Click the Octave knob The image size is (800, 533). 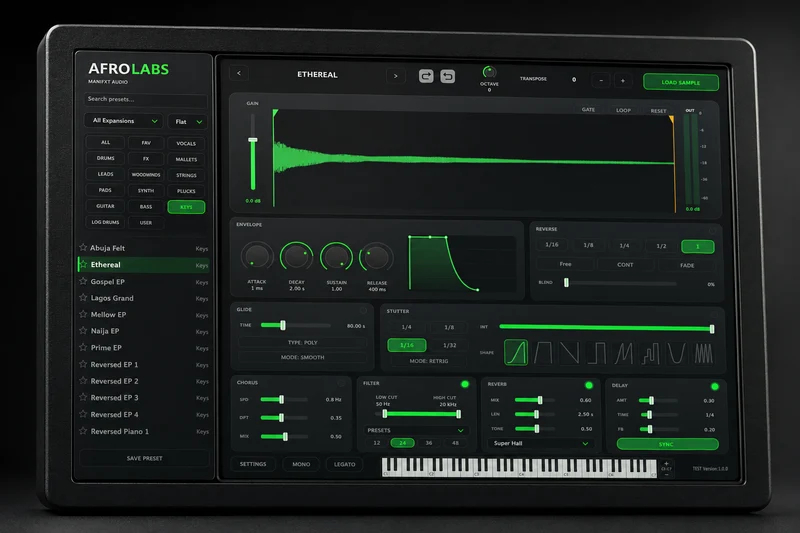(x=489, y=72)
